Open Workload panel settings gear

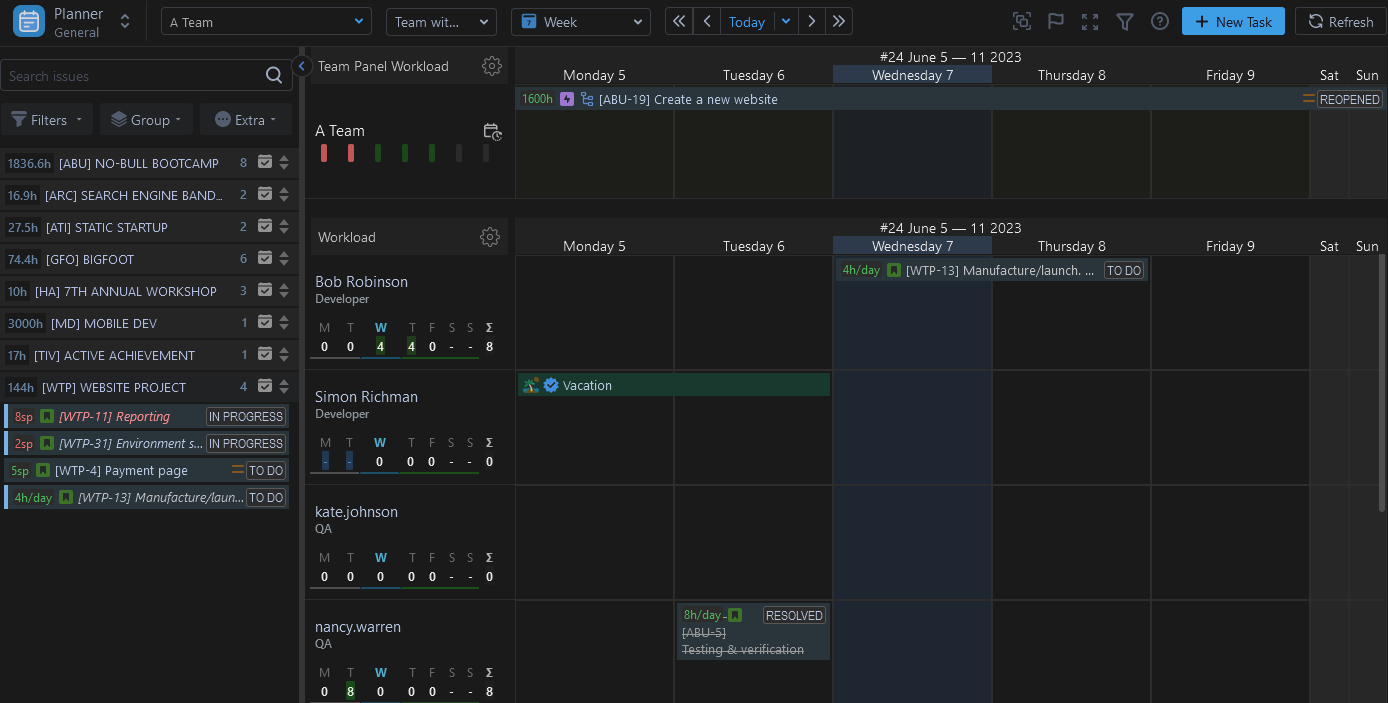pyautogui.click(x=490, y=237)
